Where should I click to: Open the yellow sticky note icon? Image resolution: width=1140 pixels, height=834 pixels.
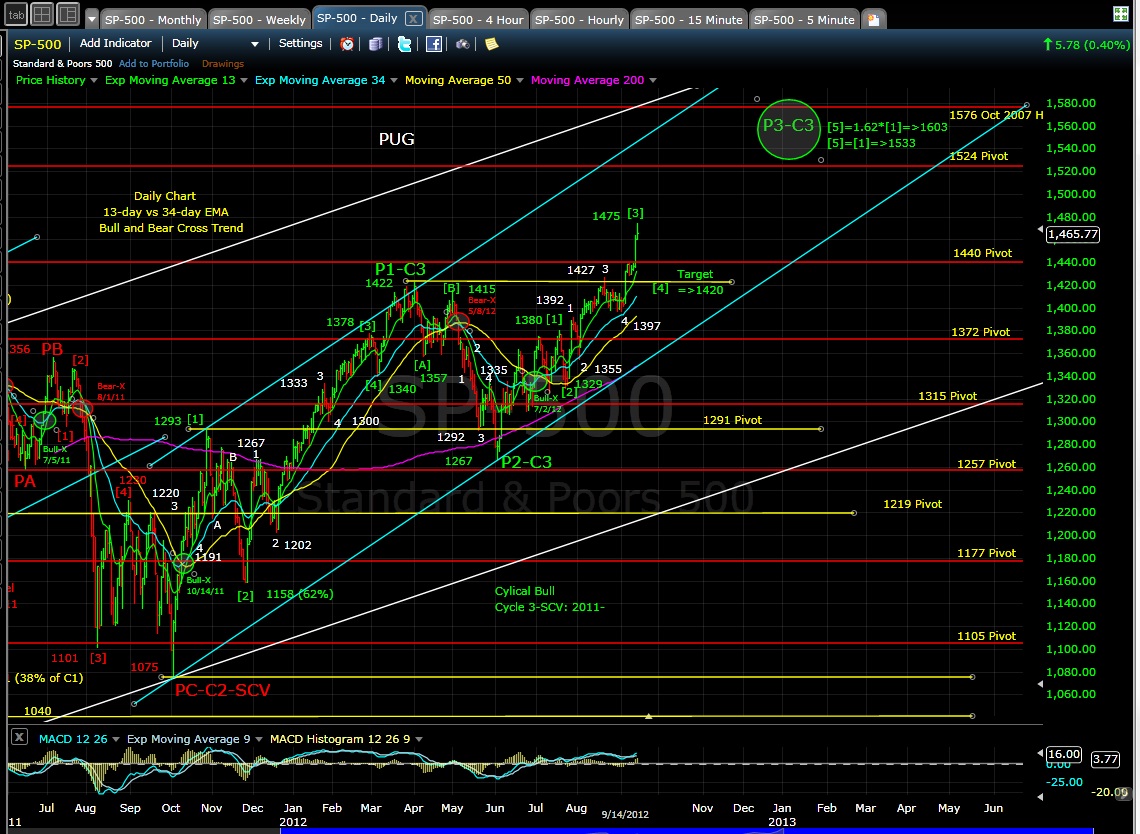pyautogui.click(x=490, y=44)
